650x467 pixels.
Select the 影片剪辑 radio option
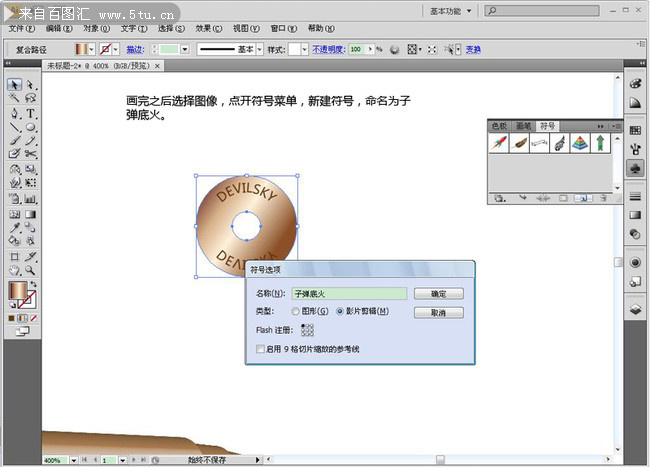click(x=341, y=312)
